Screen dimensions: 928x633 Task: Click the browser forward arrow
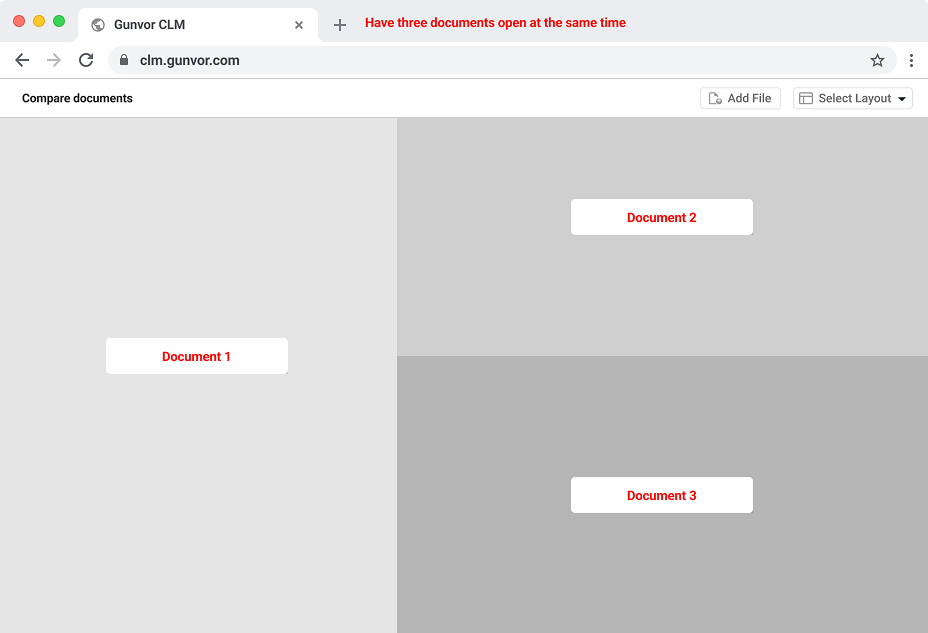(x=54, y=60)
